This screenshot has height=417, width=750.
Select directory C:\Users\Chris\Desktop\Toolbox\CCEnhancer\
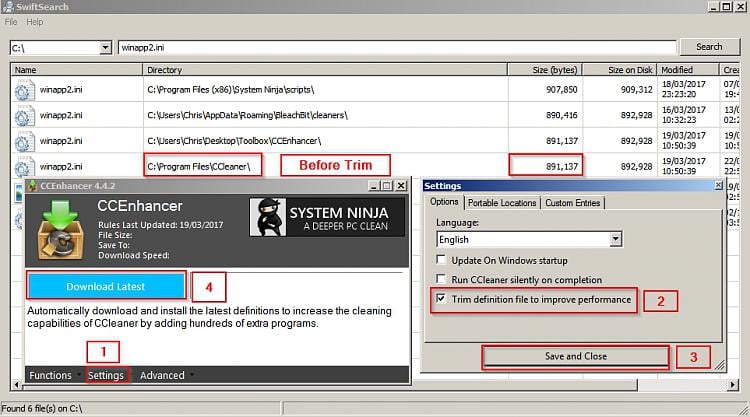click(234, 141)
